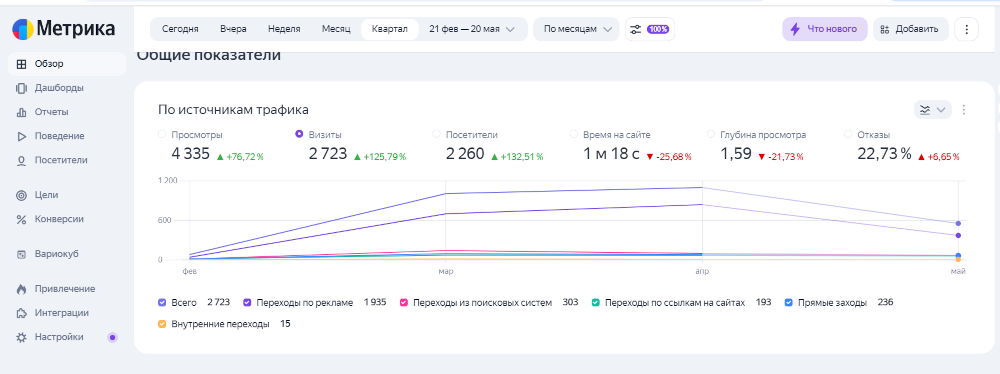Image resolution: width=1000 pixels, height=374 pixels.
Task: Click the Яндекс Метрика logo icon
Action: pos(22,29)
